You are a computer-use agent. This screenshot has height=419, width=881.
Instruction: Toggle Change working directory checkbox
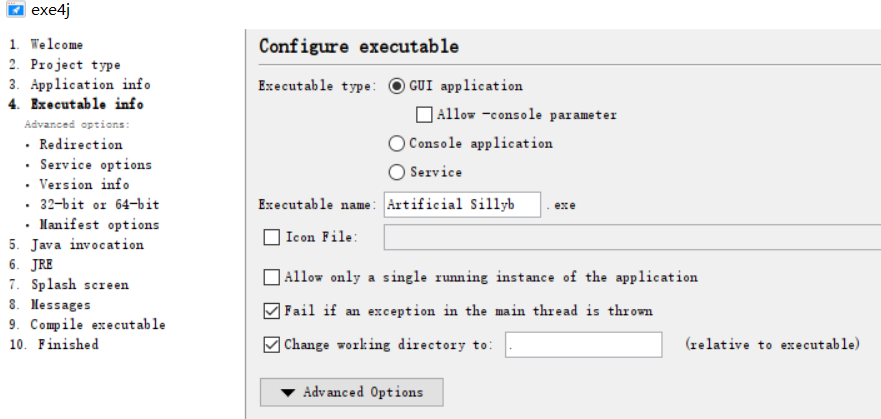tap(271, 345)
